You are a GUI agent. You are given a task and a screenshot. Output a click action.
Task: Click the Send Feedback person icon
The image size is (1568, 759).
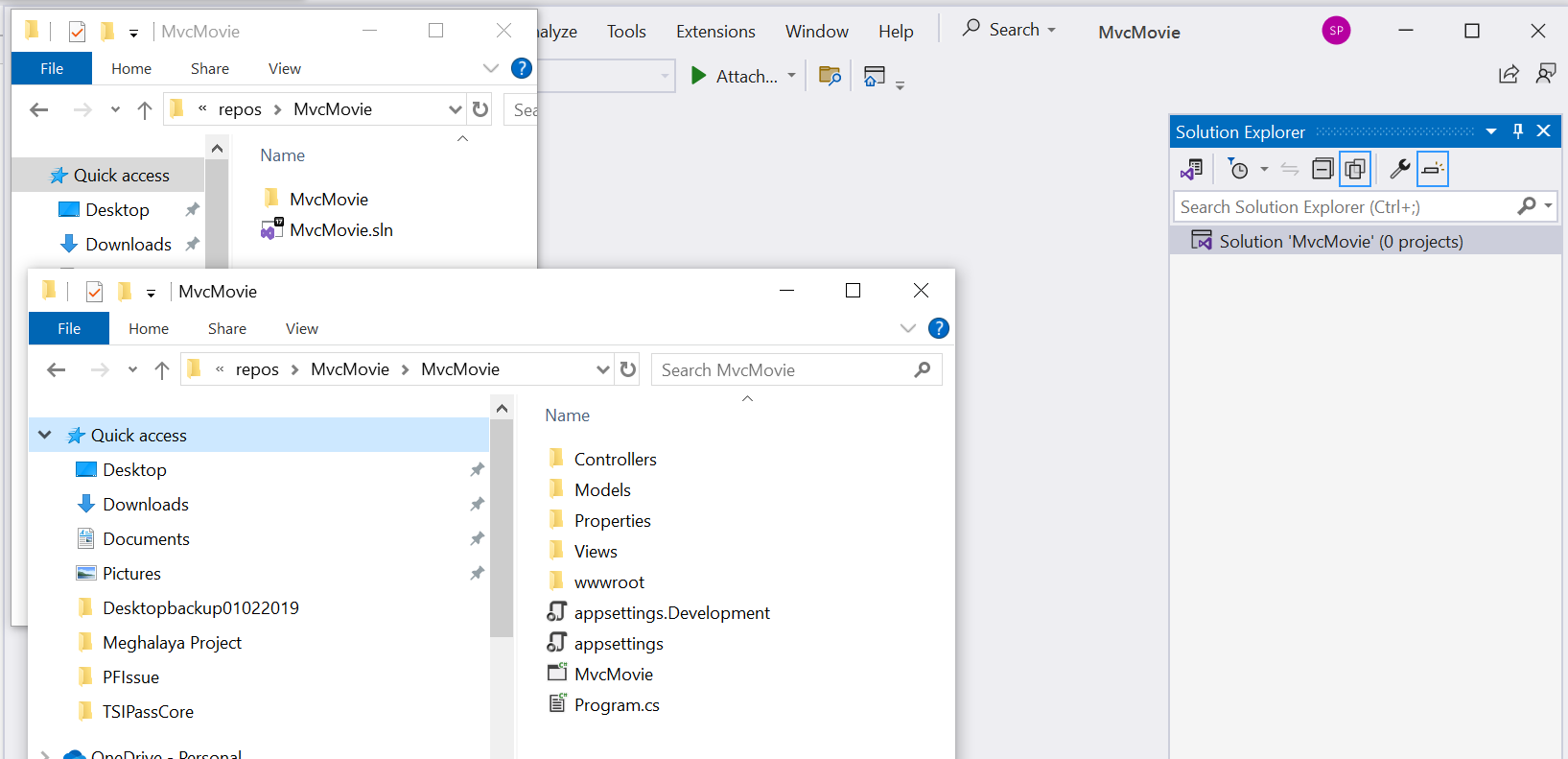1545,74
